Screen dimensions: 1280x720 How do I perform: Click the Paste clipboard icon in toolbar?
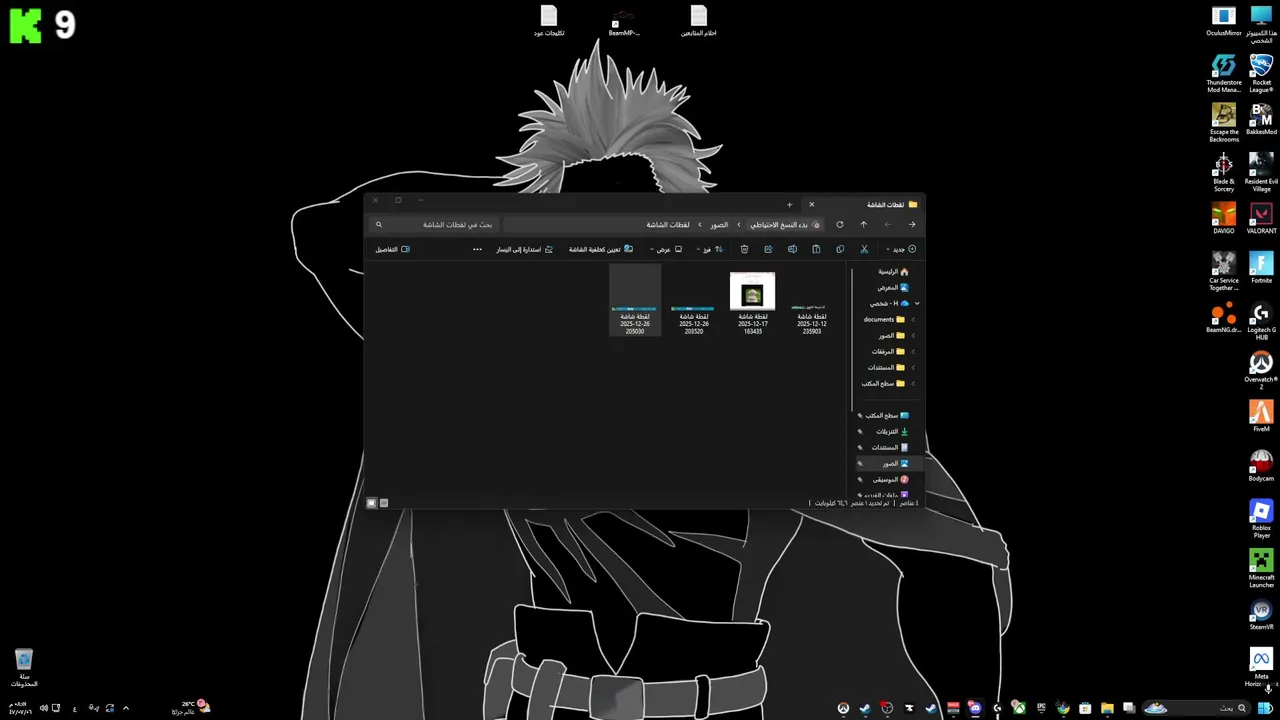pos(816,249)
